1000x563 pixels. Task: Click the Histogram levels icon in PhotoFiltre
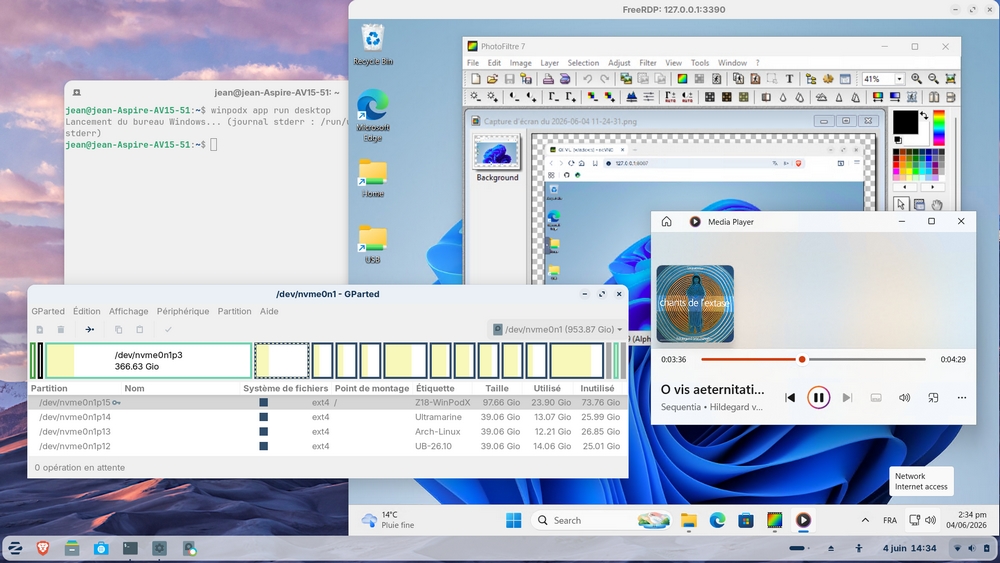click(x=631, y=97)
